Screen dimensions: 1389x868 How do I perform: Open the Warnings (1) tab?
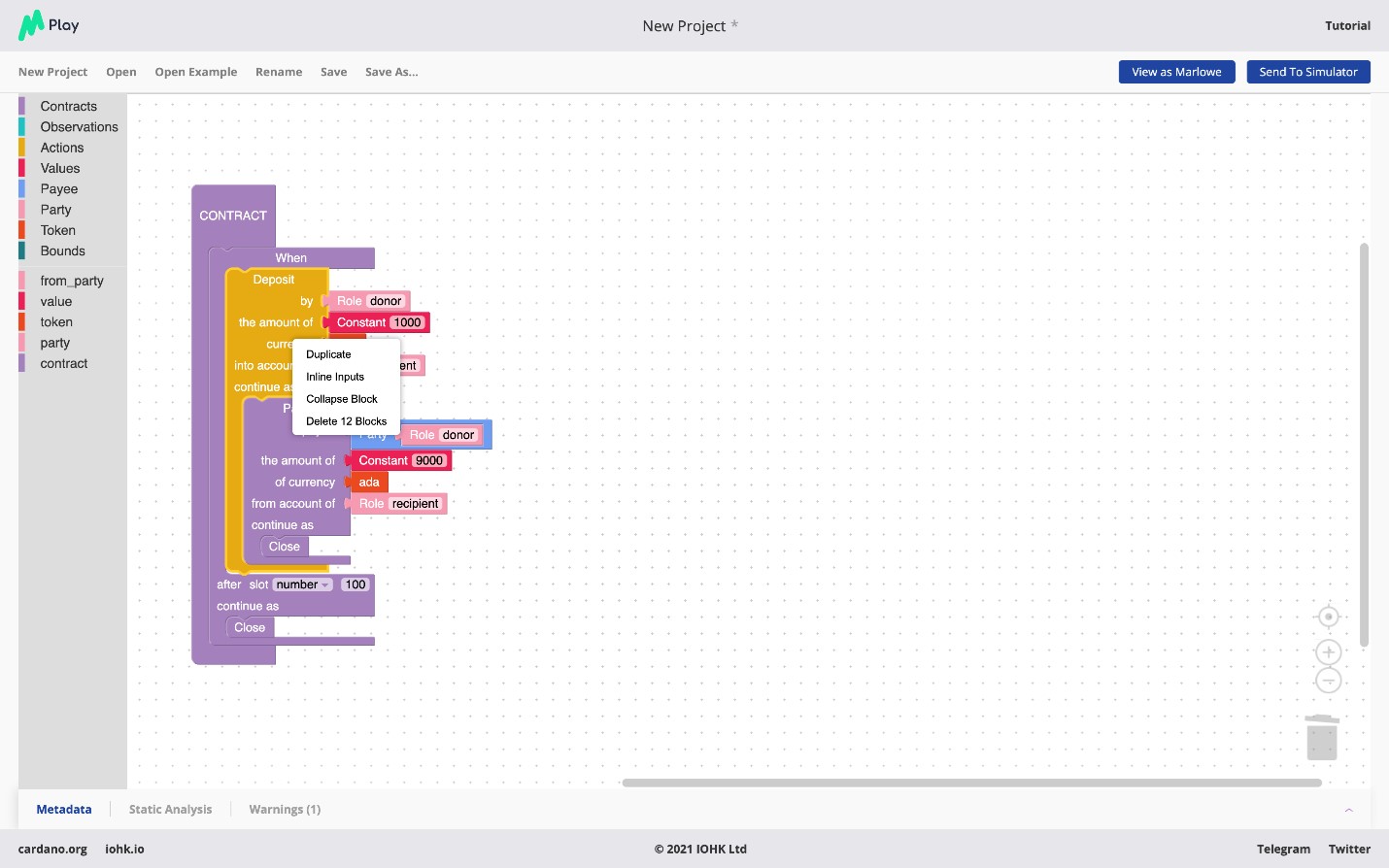[x=285, y=810]
